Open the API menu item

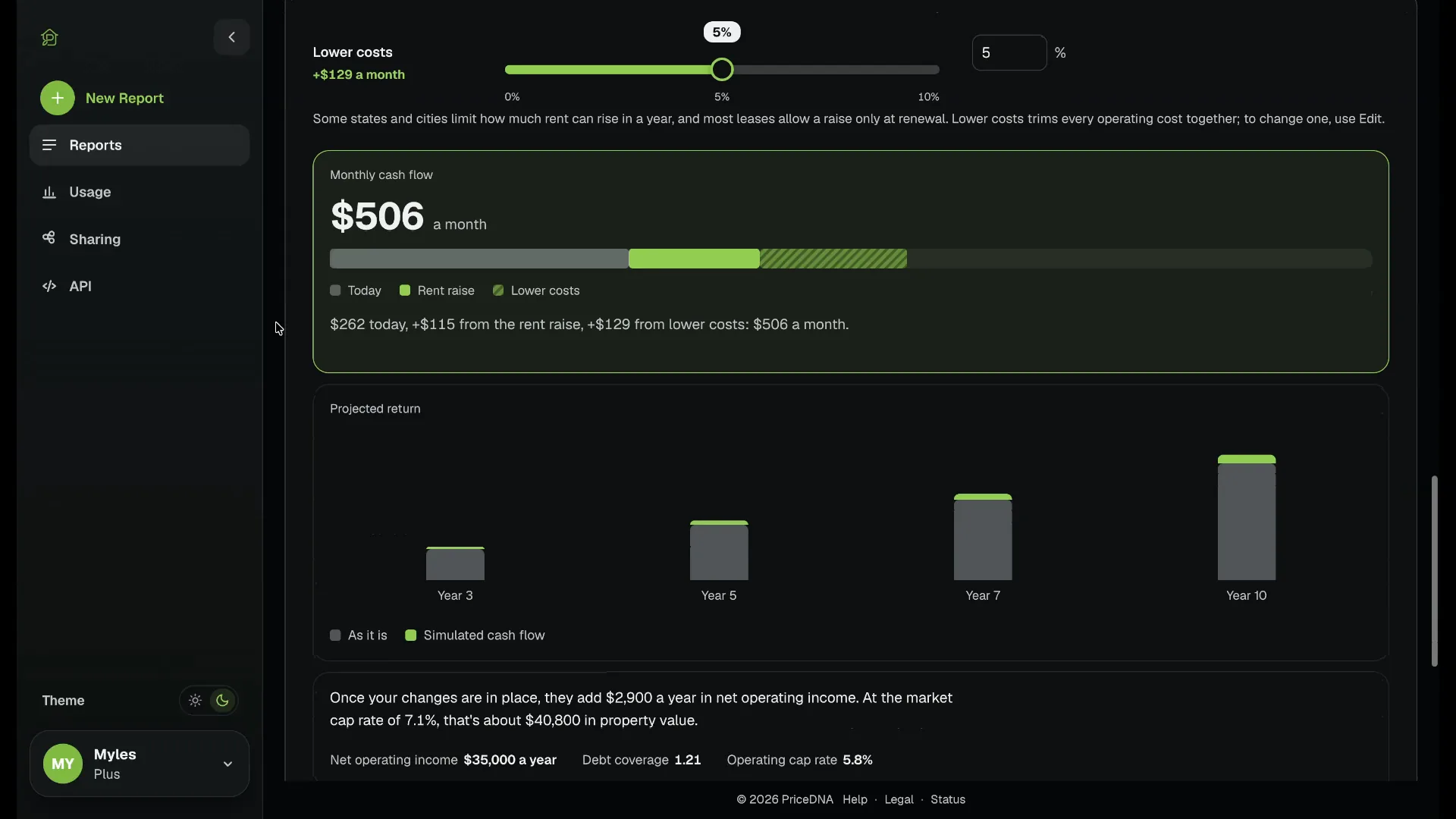pos(140,286)
